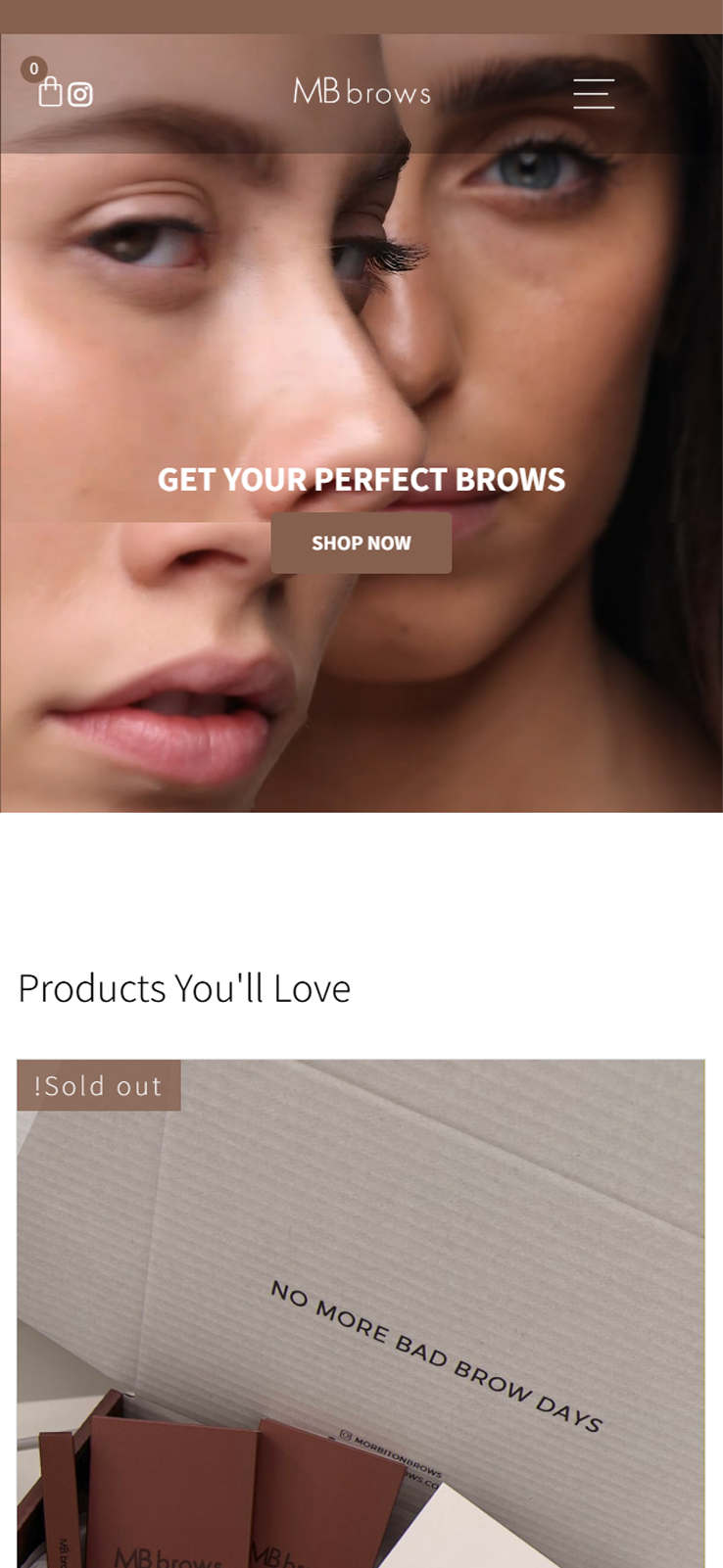Select the GET YOUR PERFECT BROWS headline
Viewport: 723px width, 1568px height.
coord(361,479)
